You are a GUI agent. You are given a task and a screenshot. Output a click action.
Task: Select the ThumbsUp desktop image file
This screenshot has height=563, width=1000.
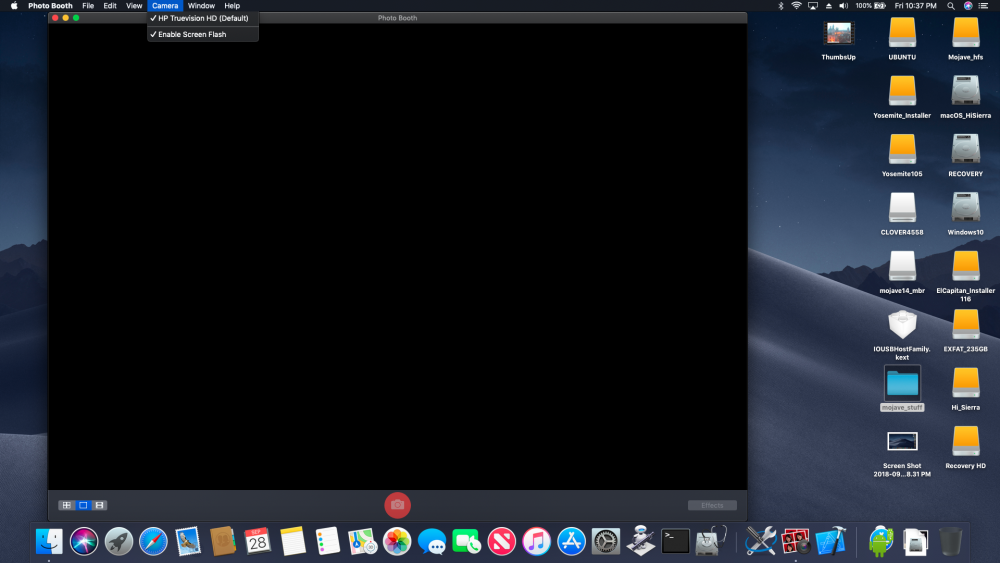839,33
